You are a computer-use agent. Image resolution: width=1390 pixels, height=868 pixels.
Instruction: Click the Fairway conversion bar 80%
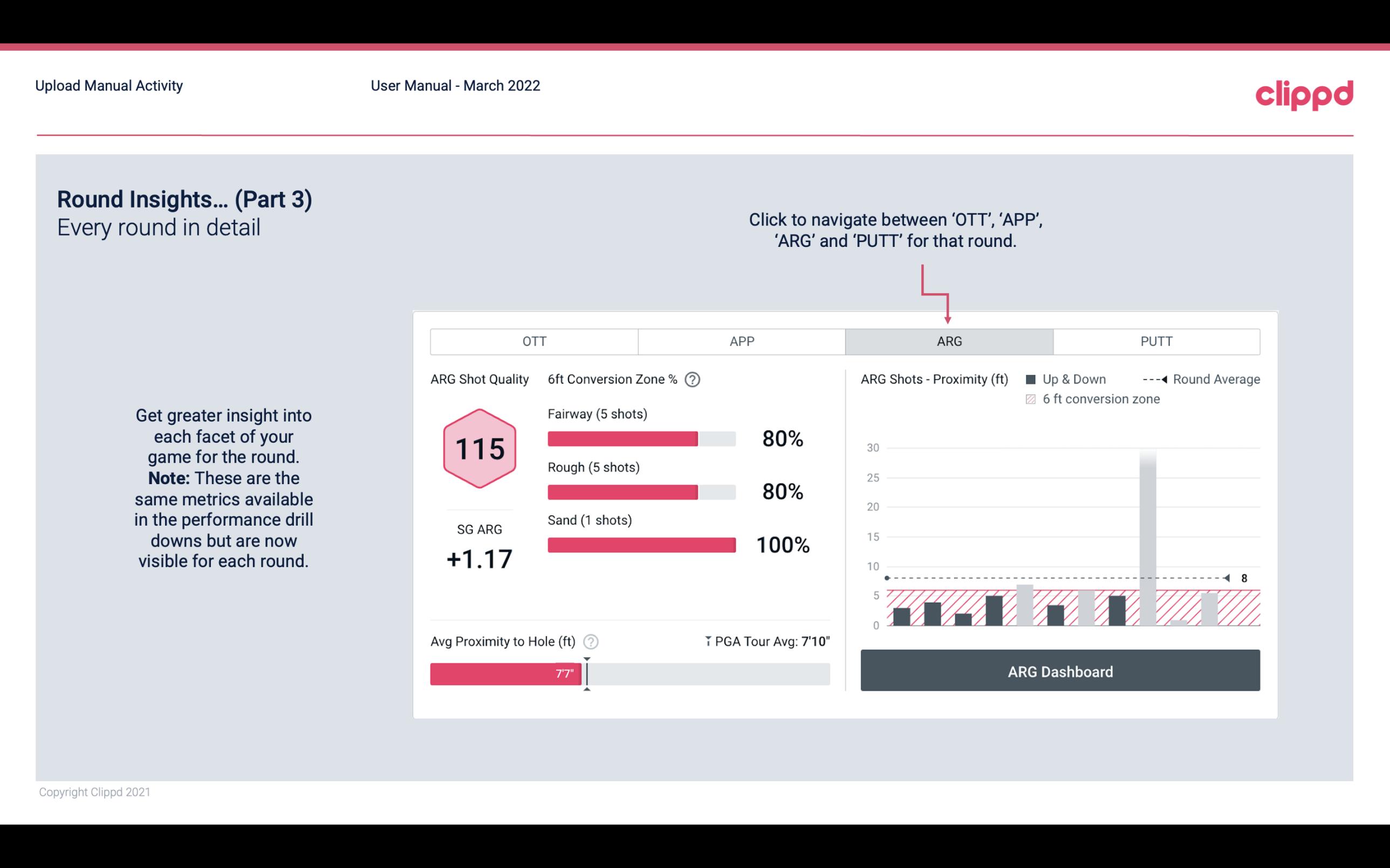coord(640,438)
